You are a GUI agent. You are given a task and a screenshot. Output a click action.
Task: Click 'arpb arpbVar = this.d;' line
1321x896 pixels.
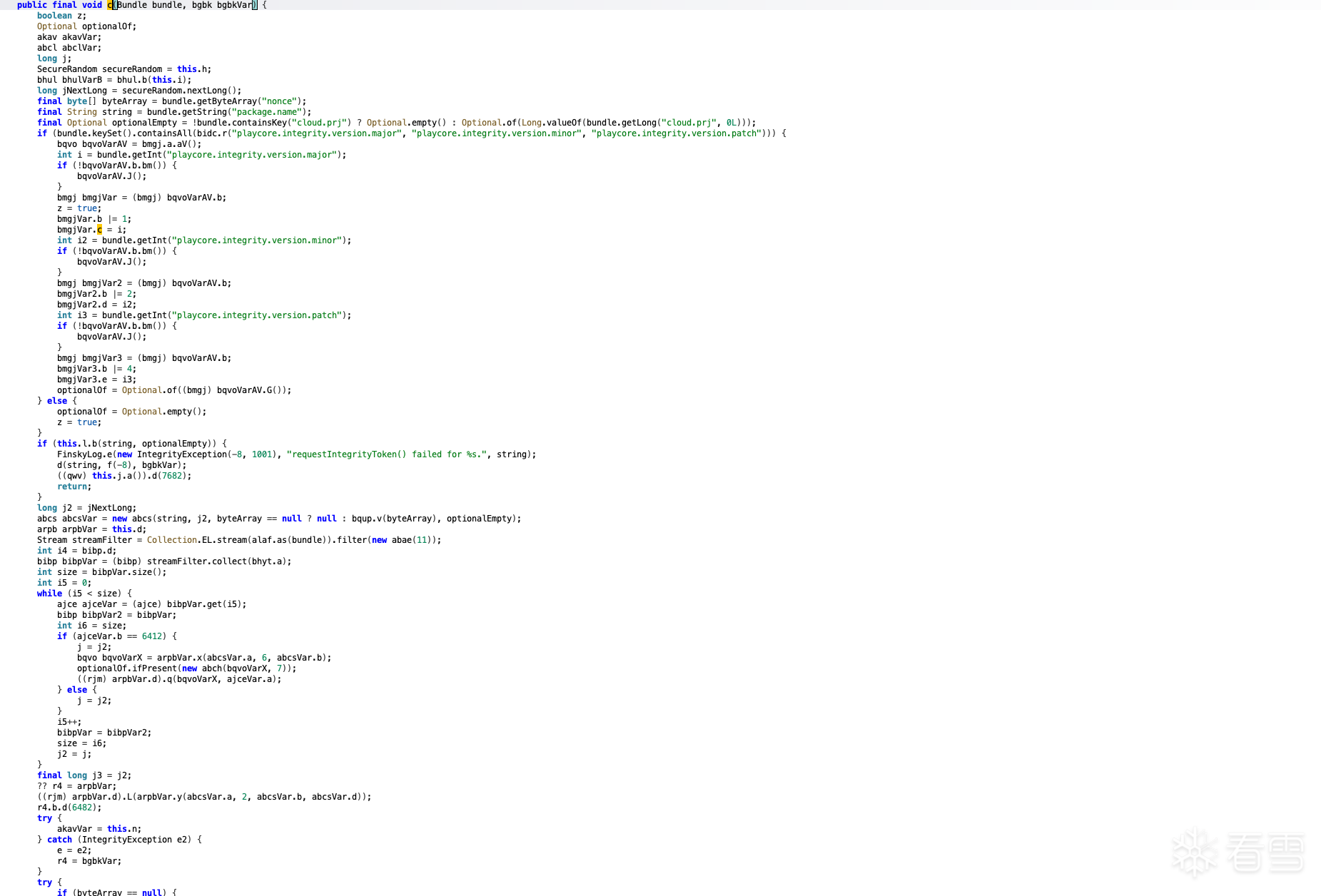coord(91,529)
